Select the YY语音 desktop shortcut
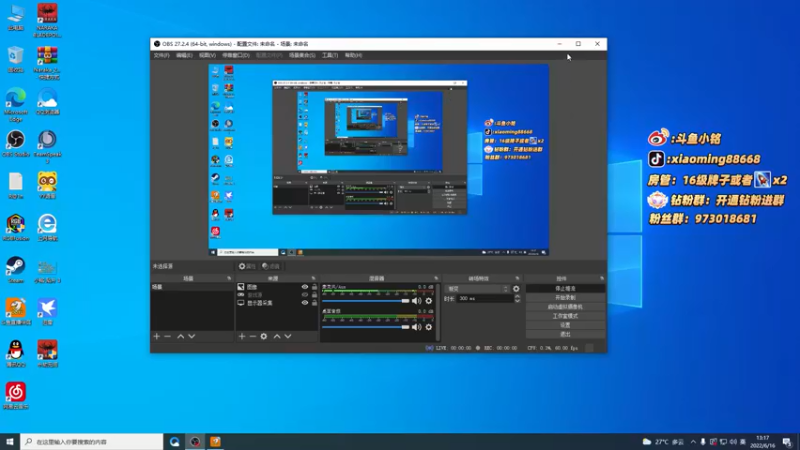 tap(47, 185)
